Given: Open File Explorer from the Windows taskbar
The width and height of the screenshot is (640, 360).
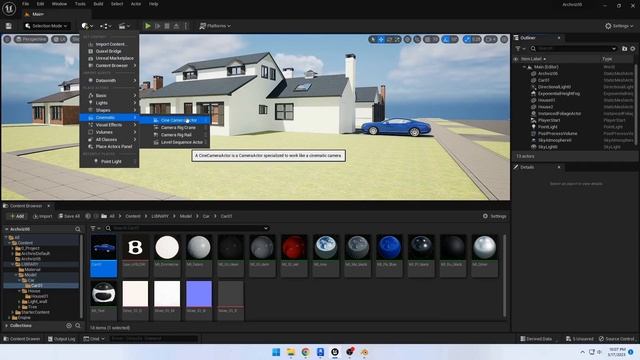Looking at the screenshot, I should pos(291,352).
